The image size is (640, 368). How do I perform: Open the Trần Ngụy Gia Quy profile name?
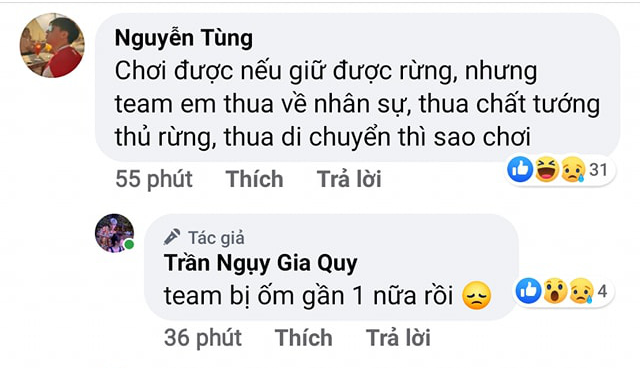point(260,263)
